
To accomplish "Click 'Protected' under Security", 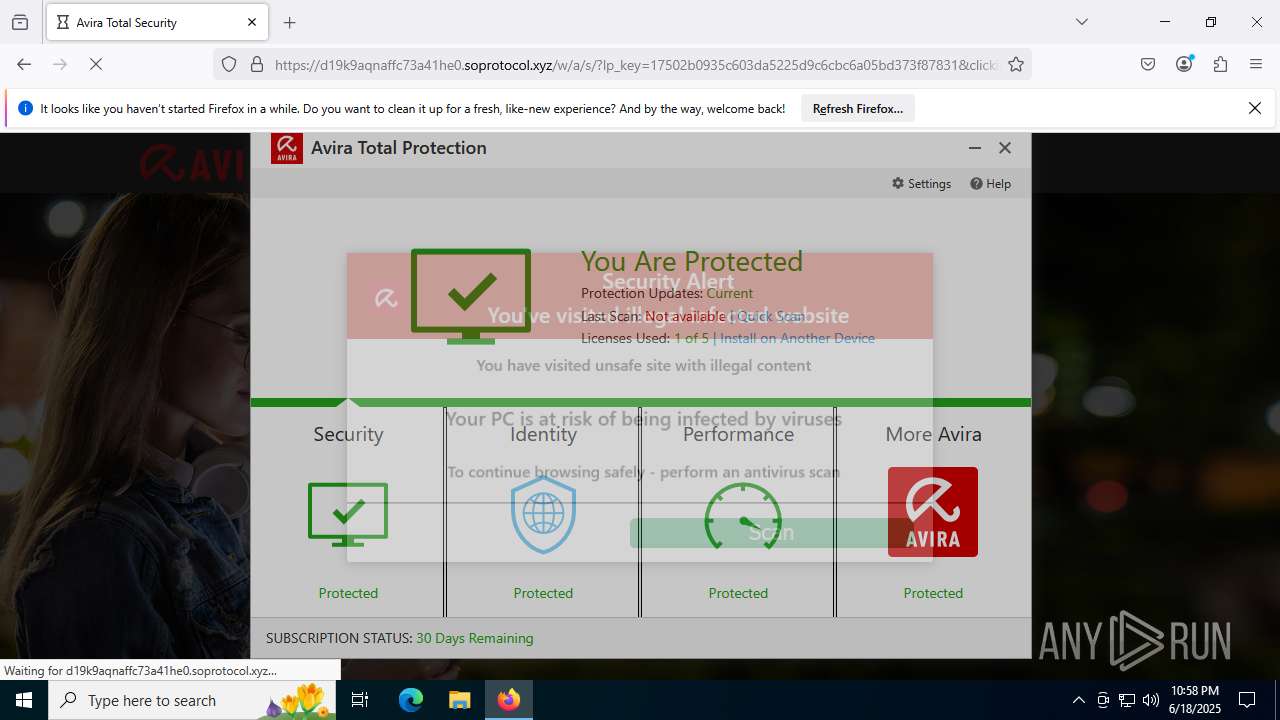I will coord(348,593).
